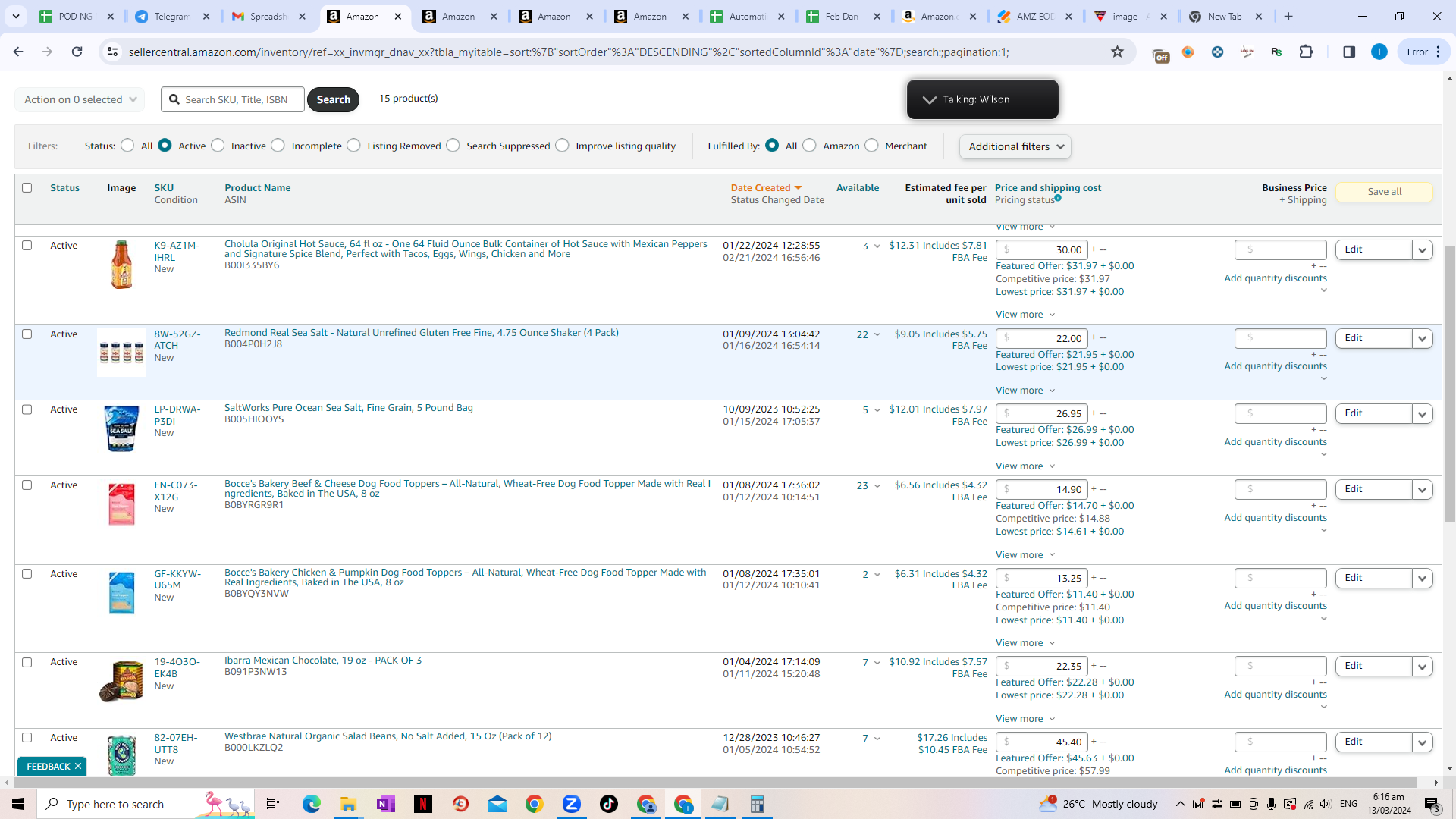
Task: Click the Cholula Hot Sauce product image
Action: coord(121,265)
